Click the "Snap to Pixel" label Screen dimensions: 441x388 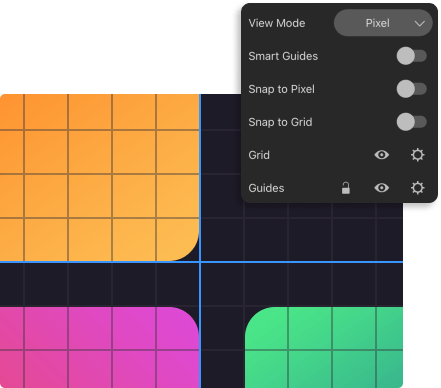[x=281, y=89]
